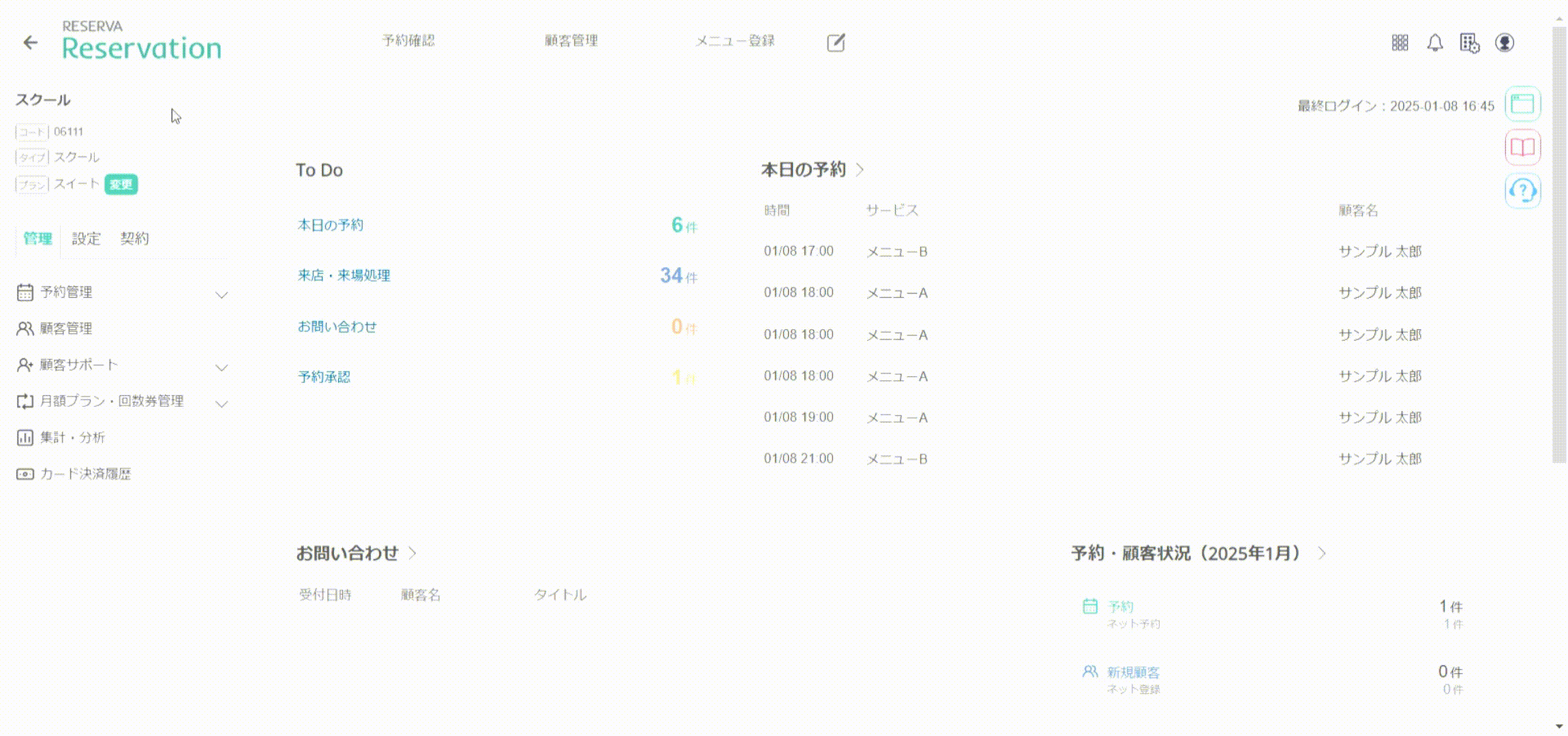The height and width of the screenshot is (736, 1568).
Task: Open 予約・顧客状況 section via chevron arrow
Action: tap(1322, 553)
